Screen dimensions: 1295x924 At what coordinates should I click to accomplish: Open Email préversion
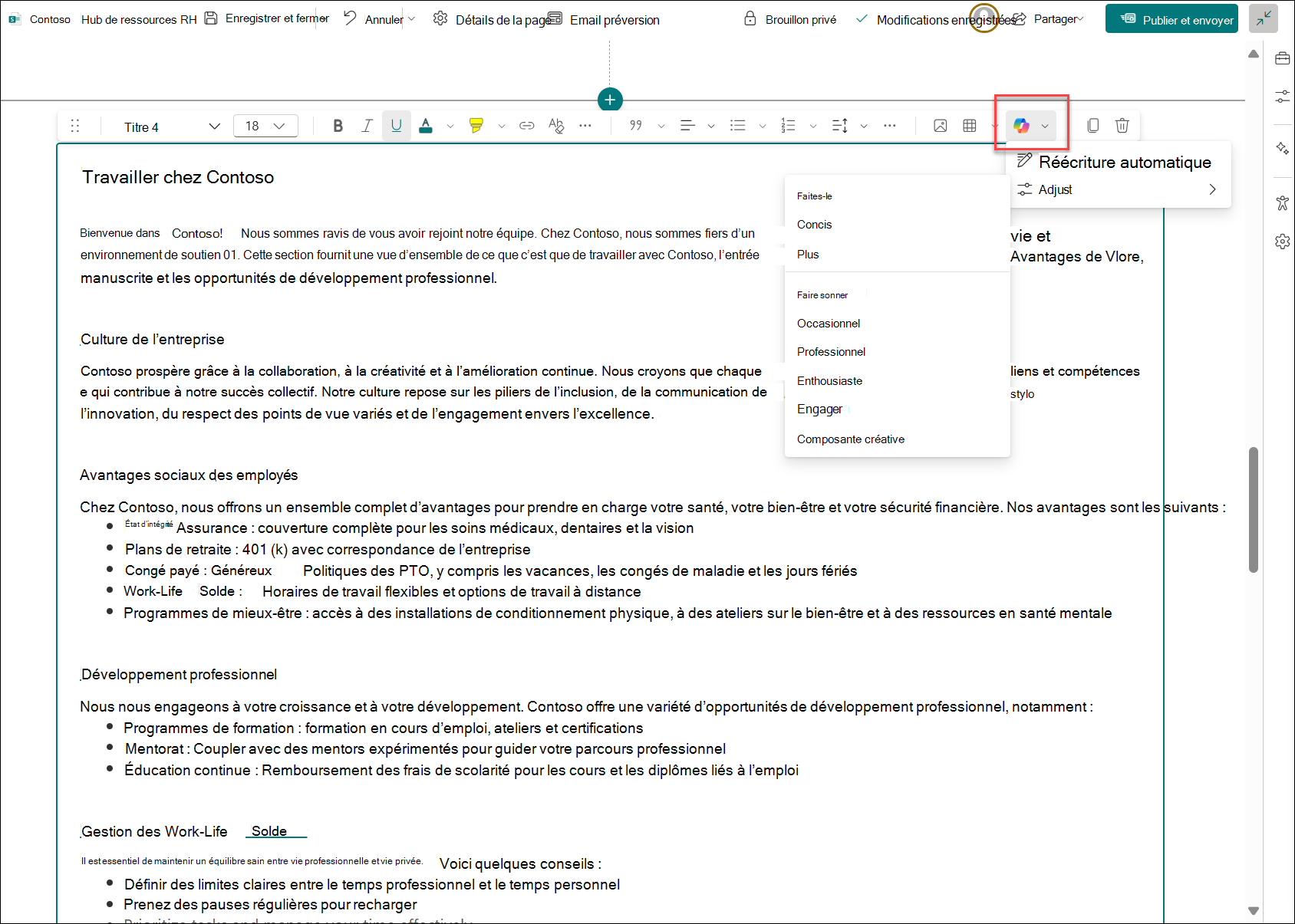(x=605, y=20)
